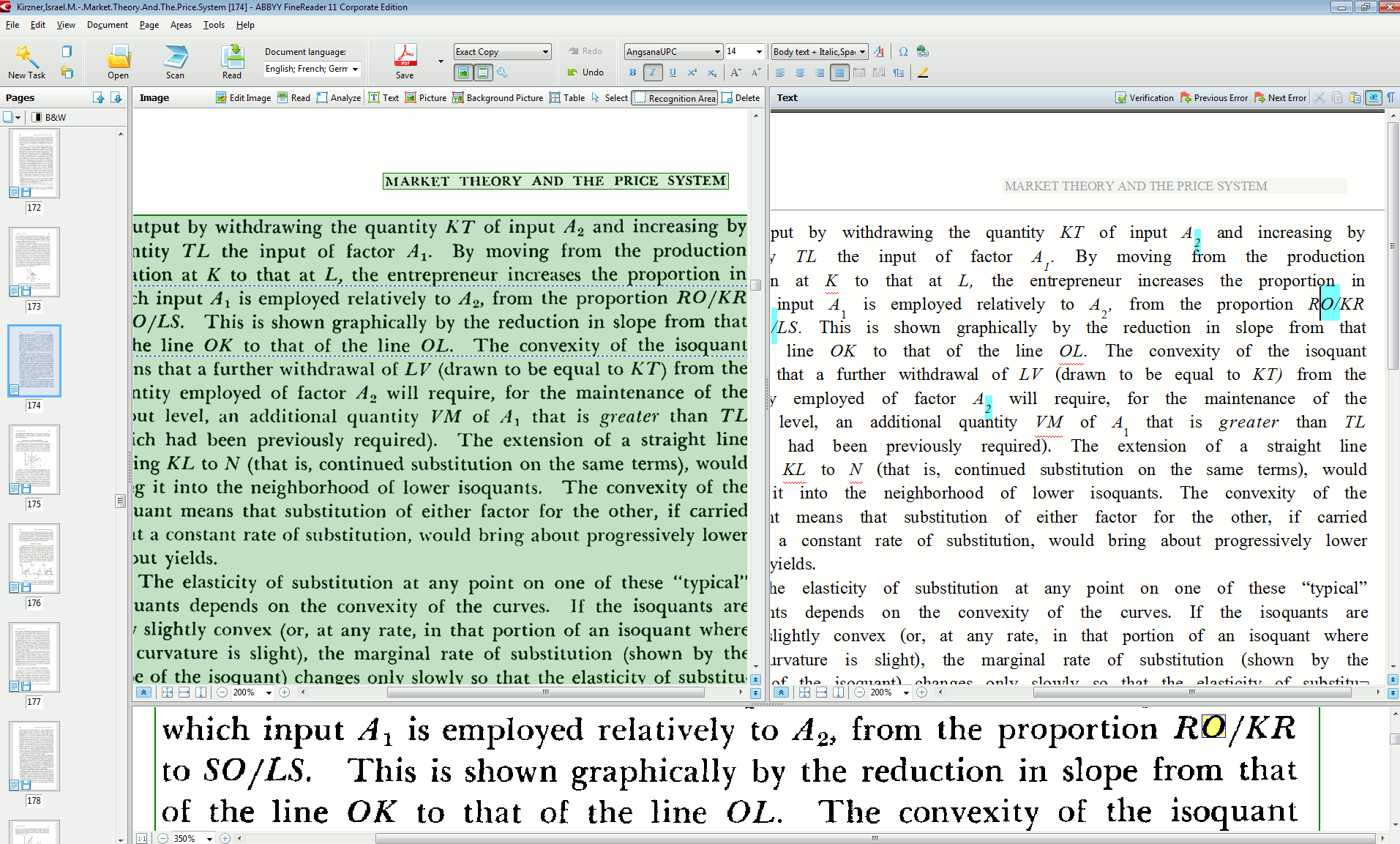Open the Areas menu
The image size is (1400, 844).
(181, 25)
